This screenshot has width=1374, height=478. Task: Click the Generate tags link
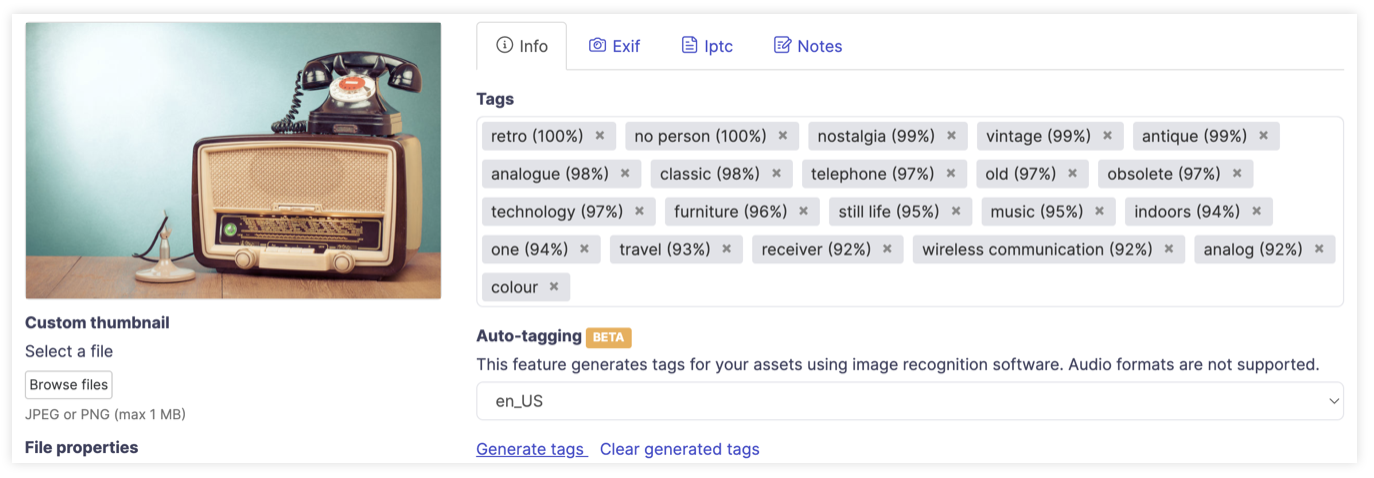531,449
